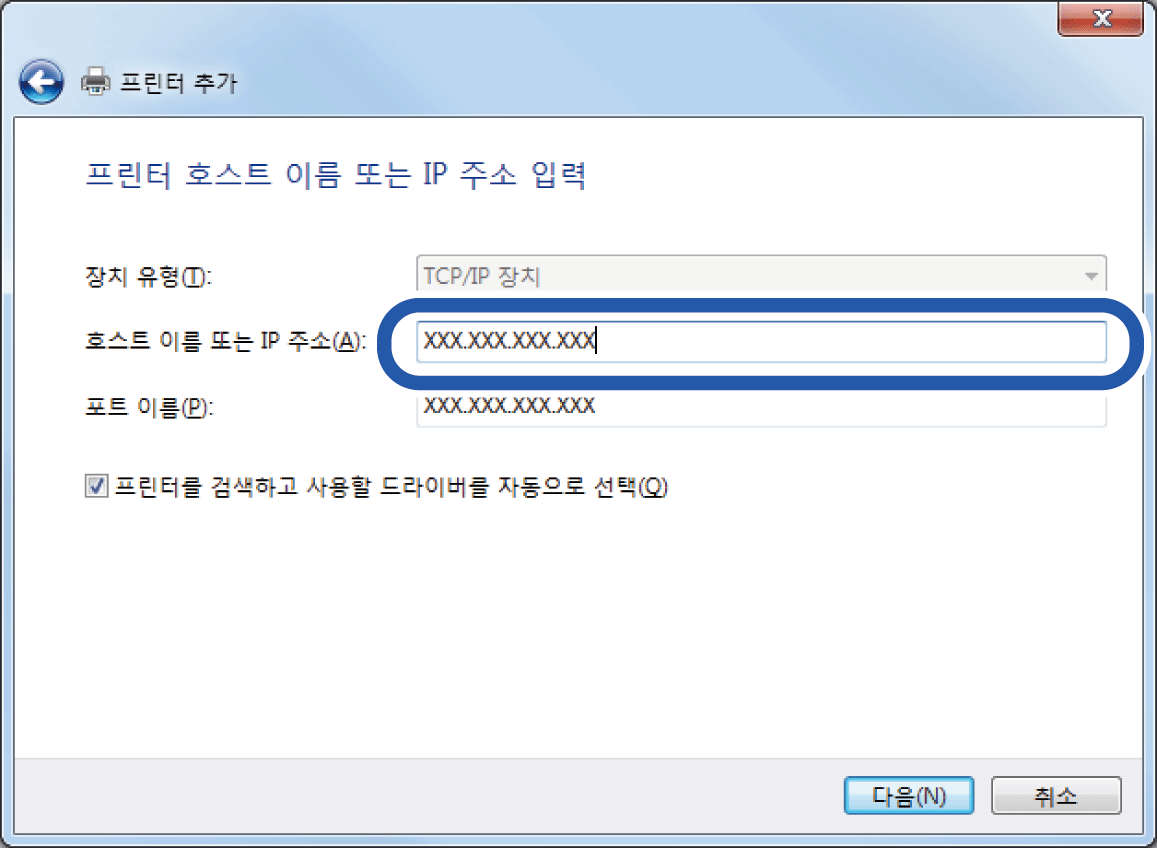Place cursor in the highlighted IP address text
1157x848 pixels.
(x=509, y=341)
